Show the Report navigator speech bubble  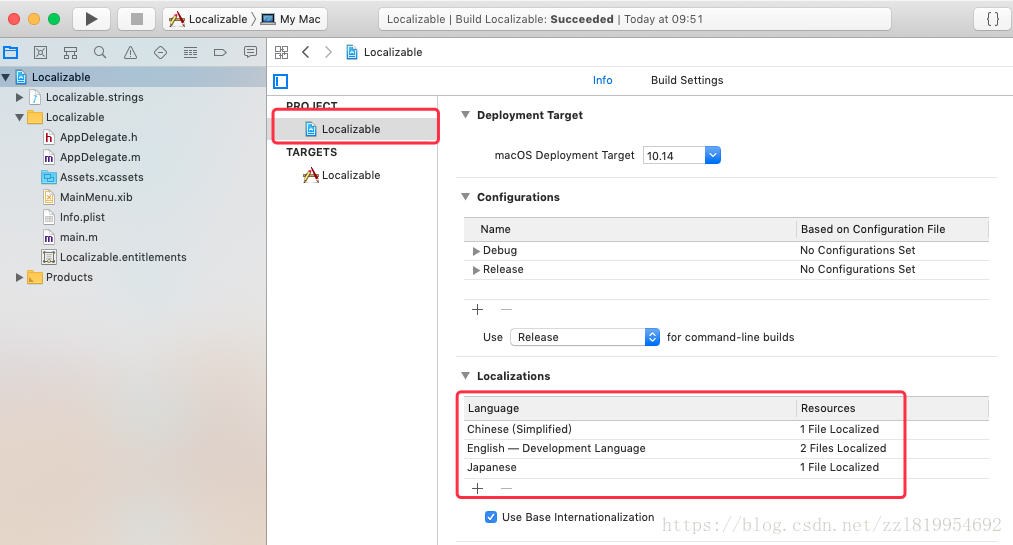pyautogui.click(x=250, y=52)
